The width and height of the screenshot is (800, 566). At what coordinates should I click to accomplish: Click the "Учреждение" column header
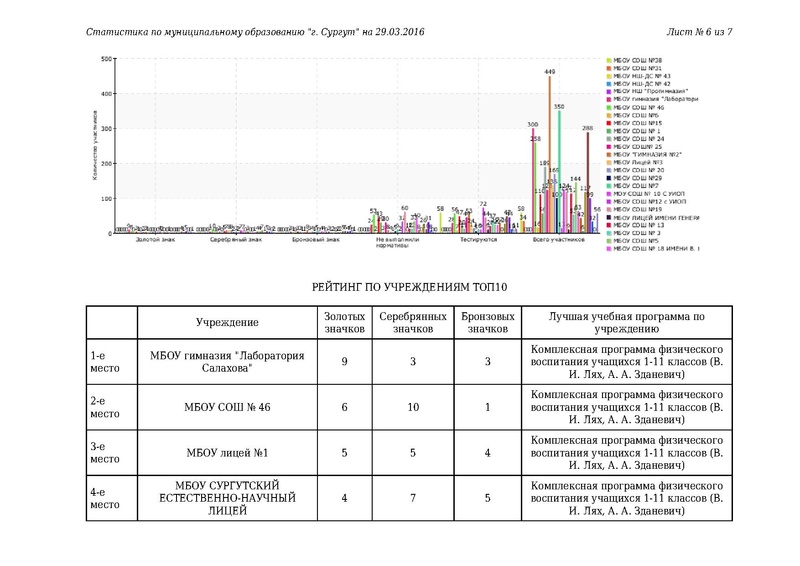click(227, 322)
